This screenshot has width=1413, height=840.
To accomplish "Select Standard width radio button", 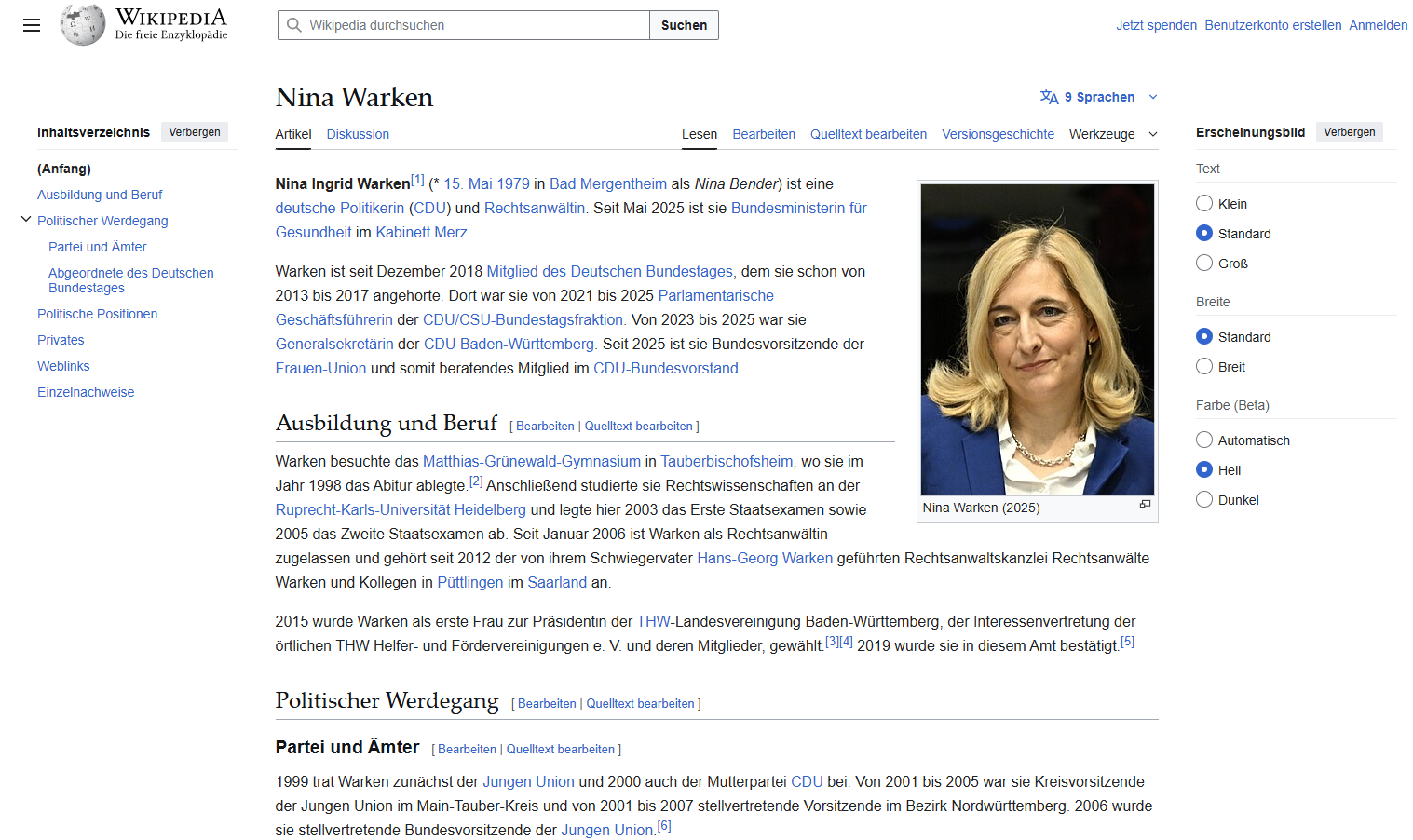I will click(1204, 337).
